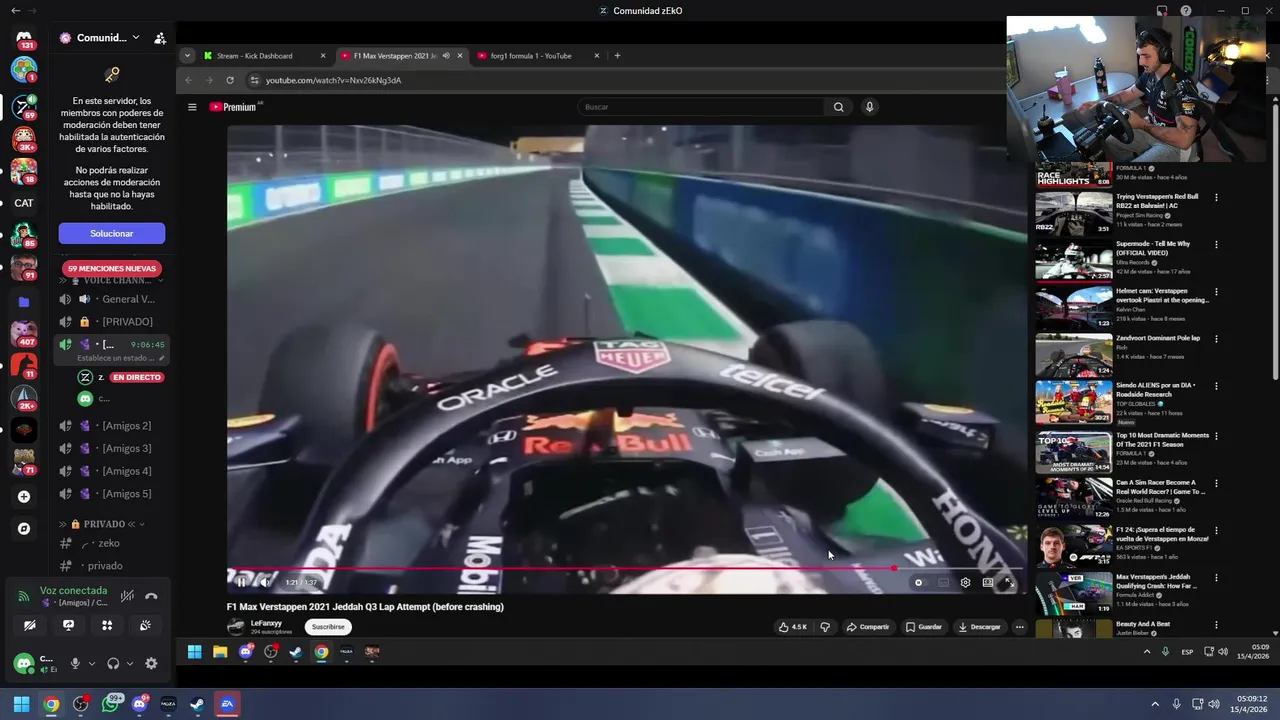Open the zeko text channel
This screenshot has height=720, width=1280.
point(112,543)
